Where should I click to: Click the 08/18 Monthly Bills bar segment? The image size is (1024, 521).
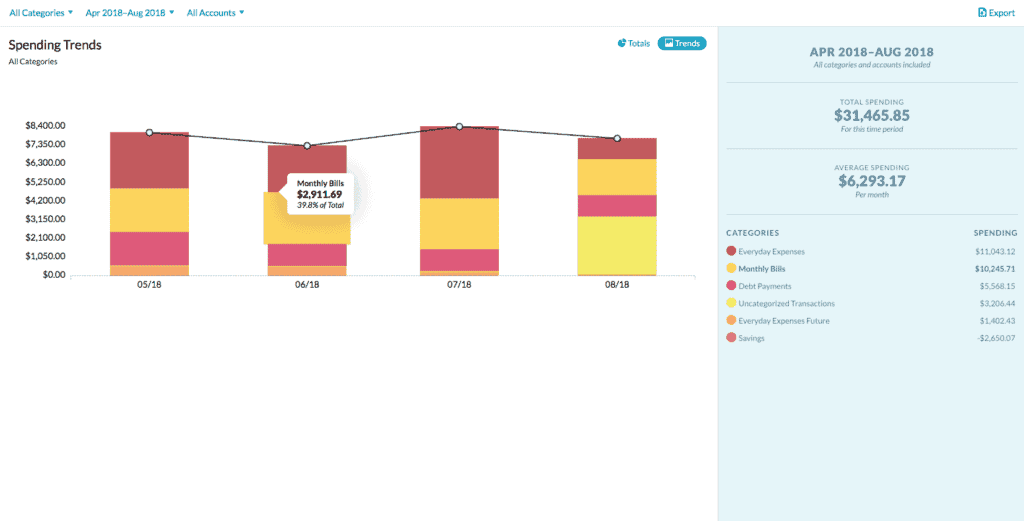coord(617,177)
